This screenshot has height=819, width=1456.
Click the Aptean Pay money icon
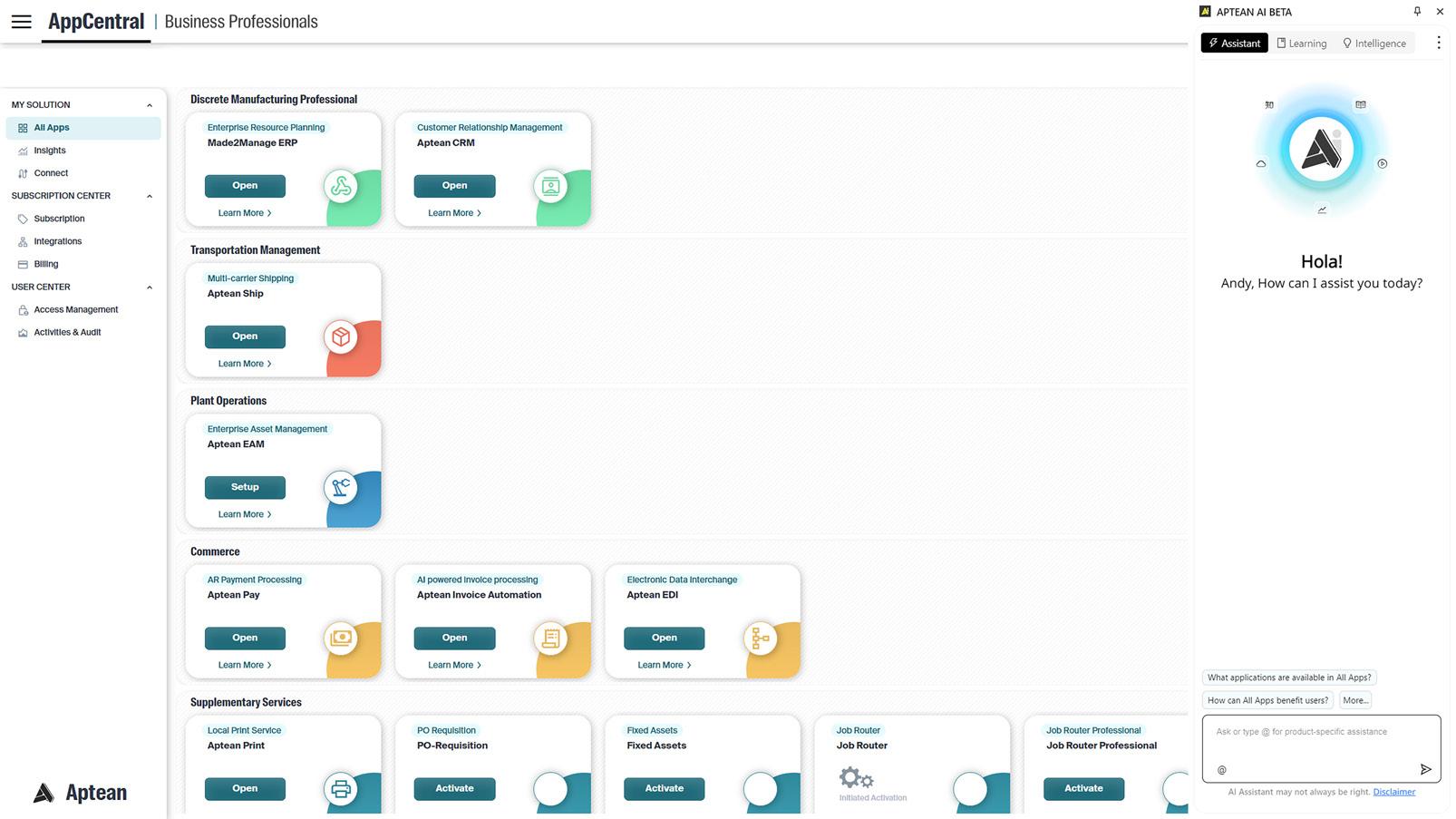pyautogui.click(x=341, y=638)
